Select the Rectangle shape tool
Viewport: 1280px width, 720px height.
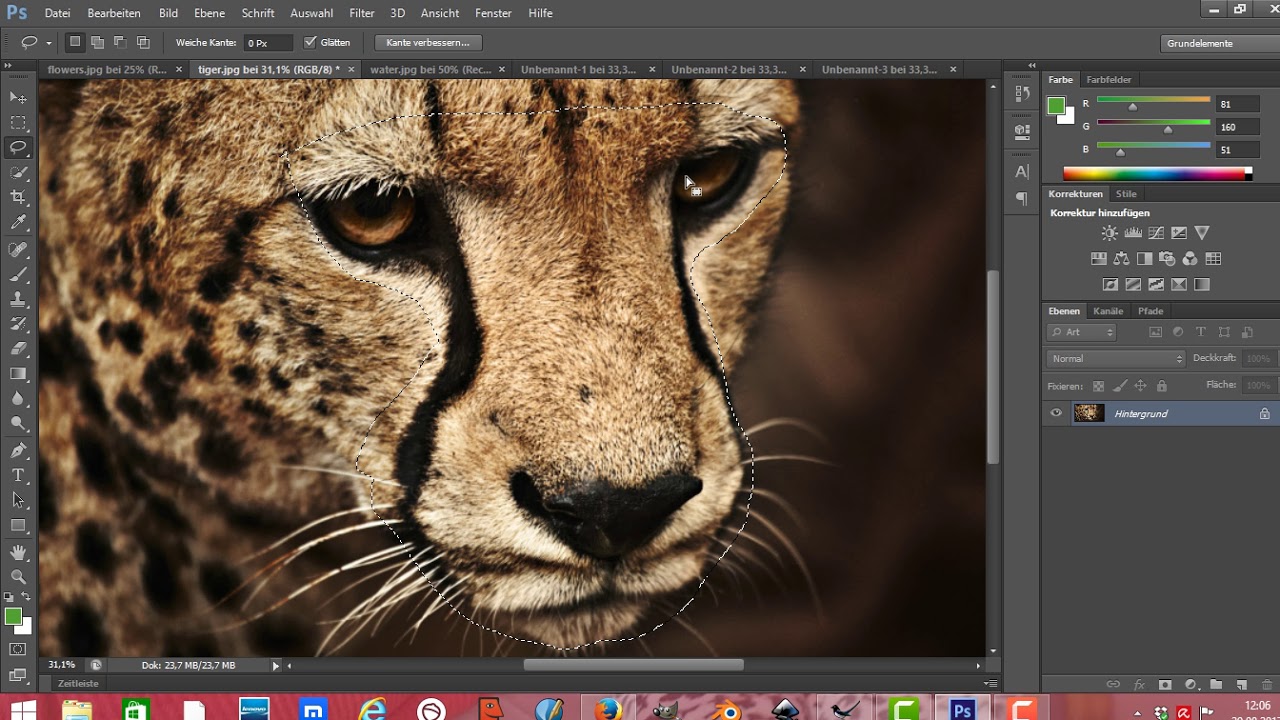[x=18, y=525]
